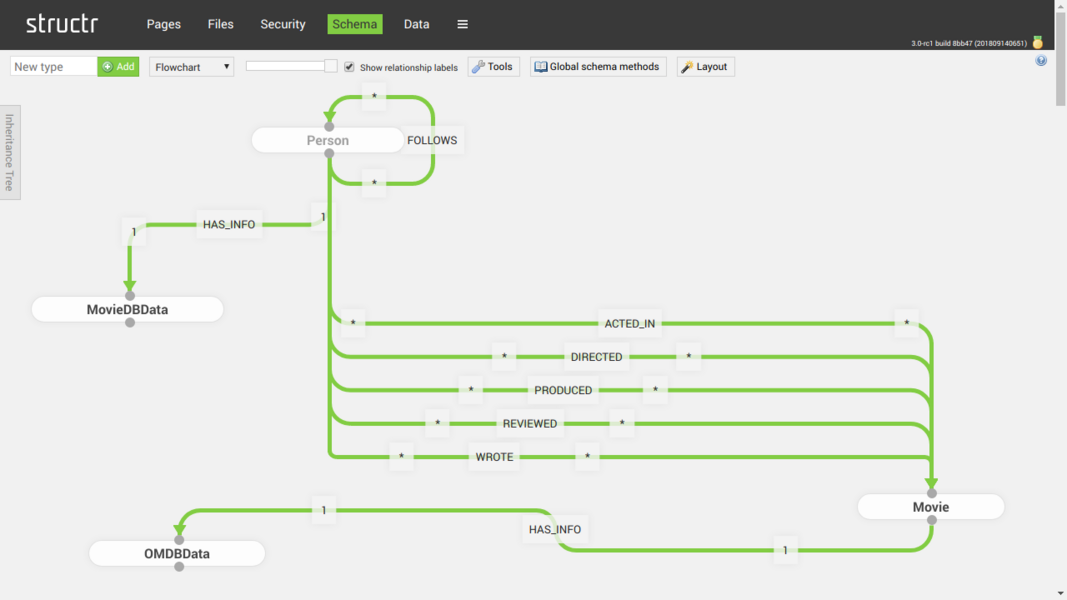Click the ACTED_IN relationship label
The image size is (1067, 600).
(630, 323)
